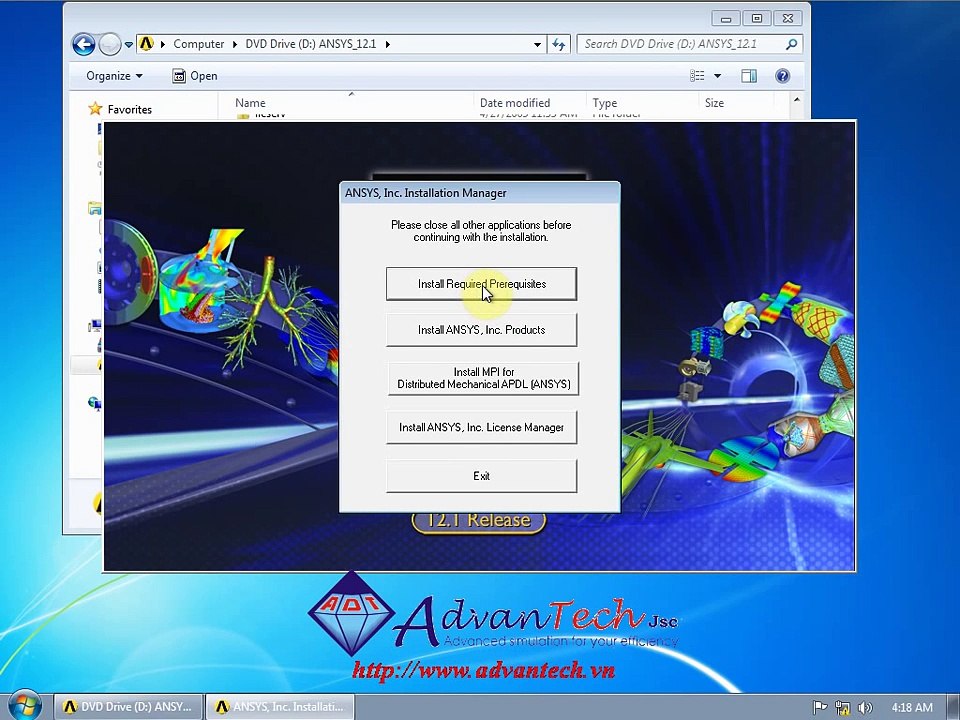Sort by Date modified column
This screenshot has width=960, height=720.
pyautogui.click(x=515, y=103)
